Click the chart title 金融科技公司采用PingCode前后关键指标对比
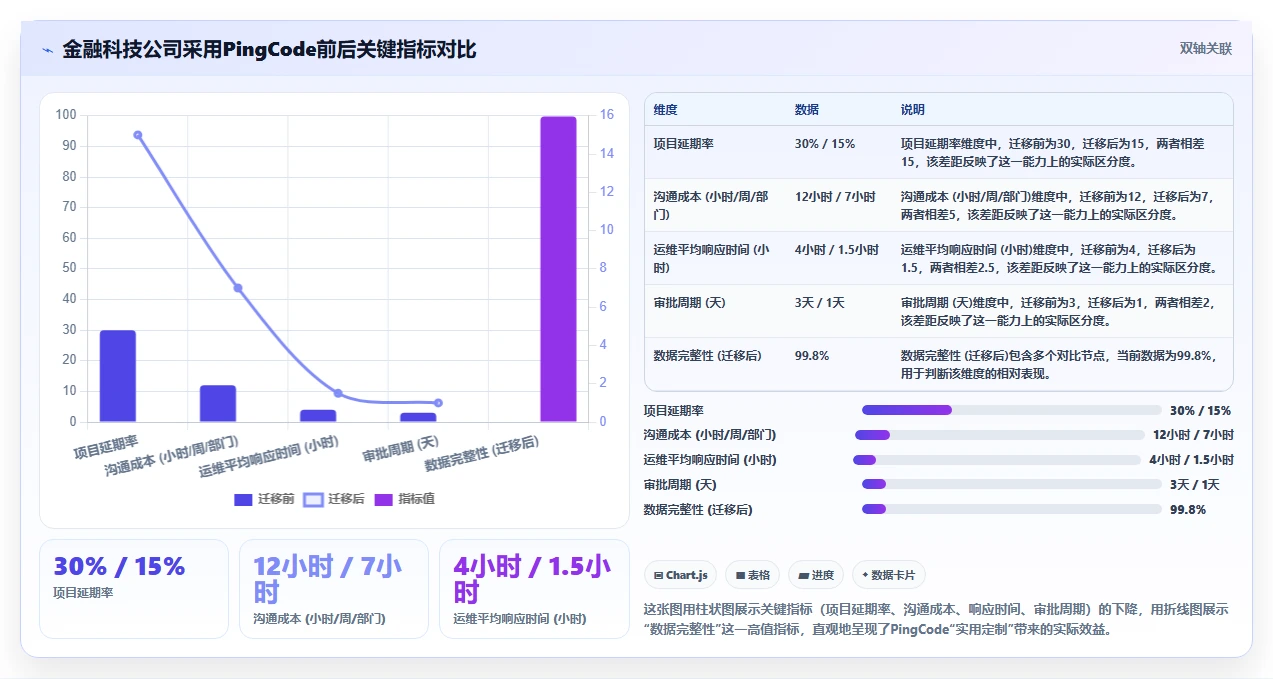This screenshot has height=679, width=1273. 270,49
